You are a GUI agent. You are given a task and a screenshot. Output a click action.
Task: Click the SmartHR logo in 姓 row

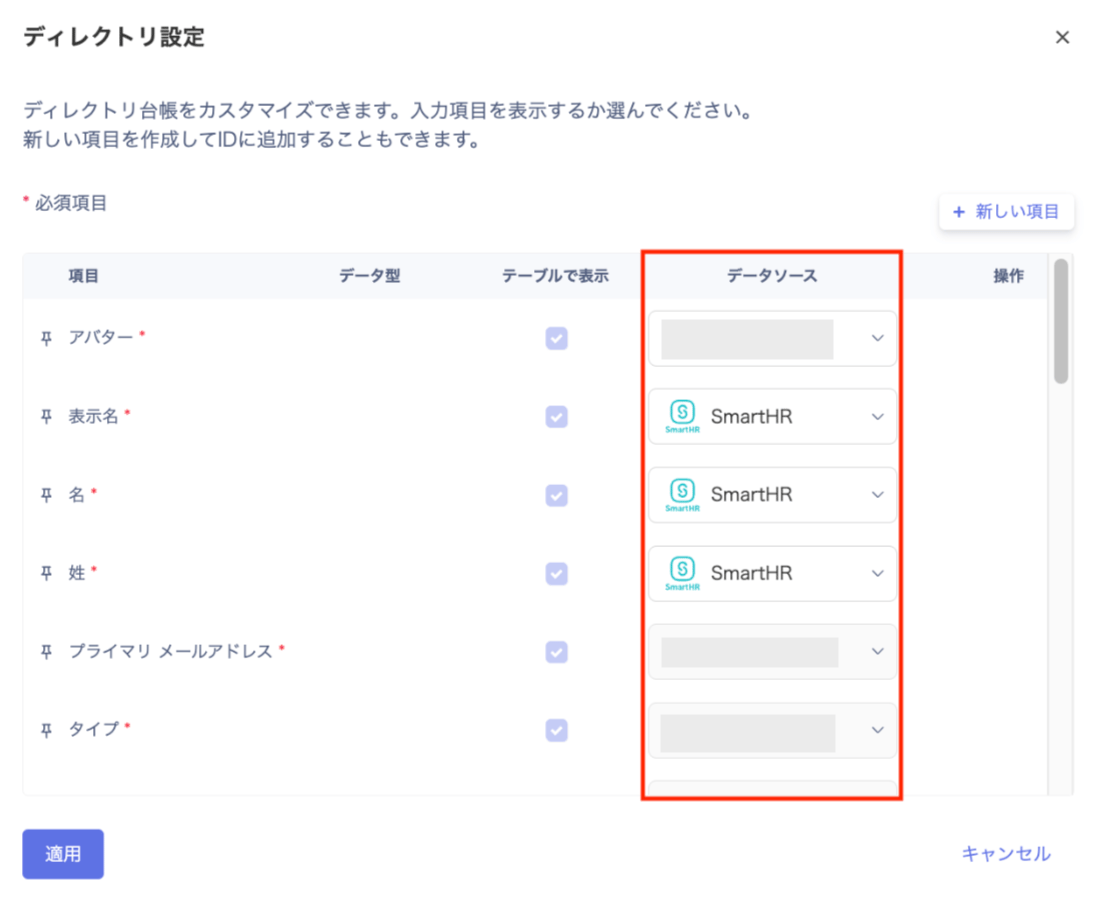click(682, 573)
